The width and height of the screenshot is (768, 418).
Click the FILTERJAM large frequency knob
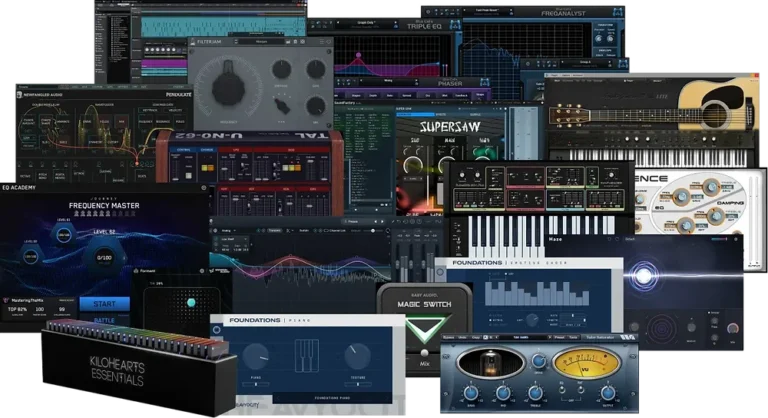click(x=228, y=87)
